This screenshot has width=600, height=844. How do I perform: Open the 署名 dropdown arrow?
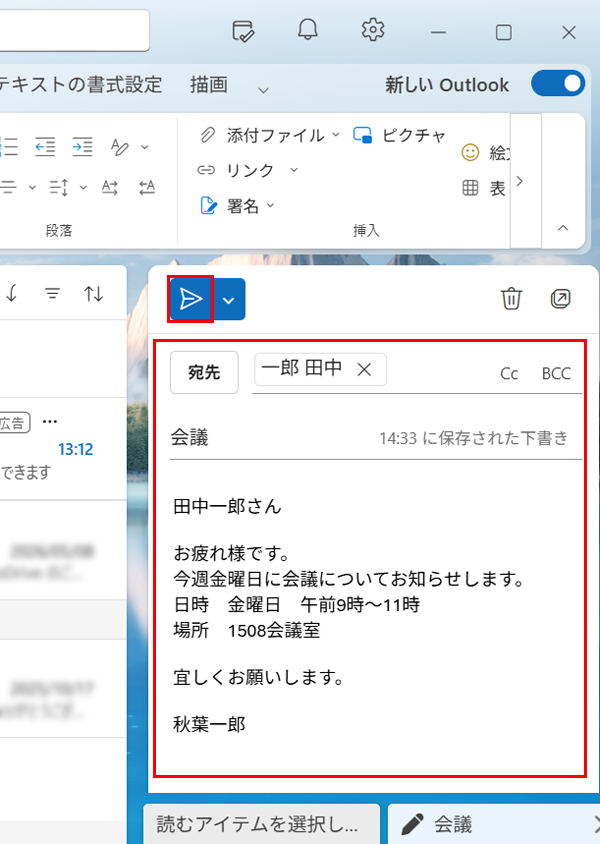click(270, 205)
